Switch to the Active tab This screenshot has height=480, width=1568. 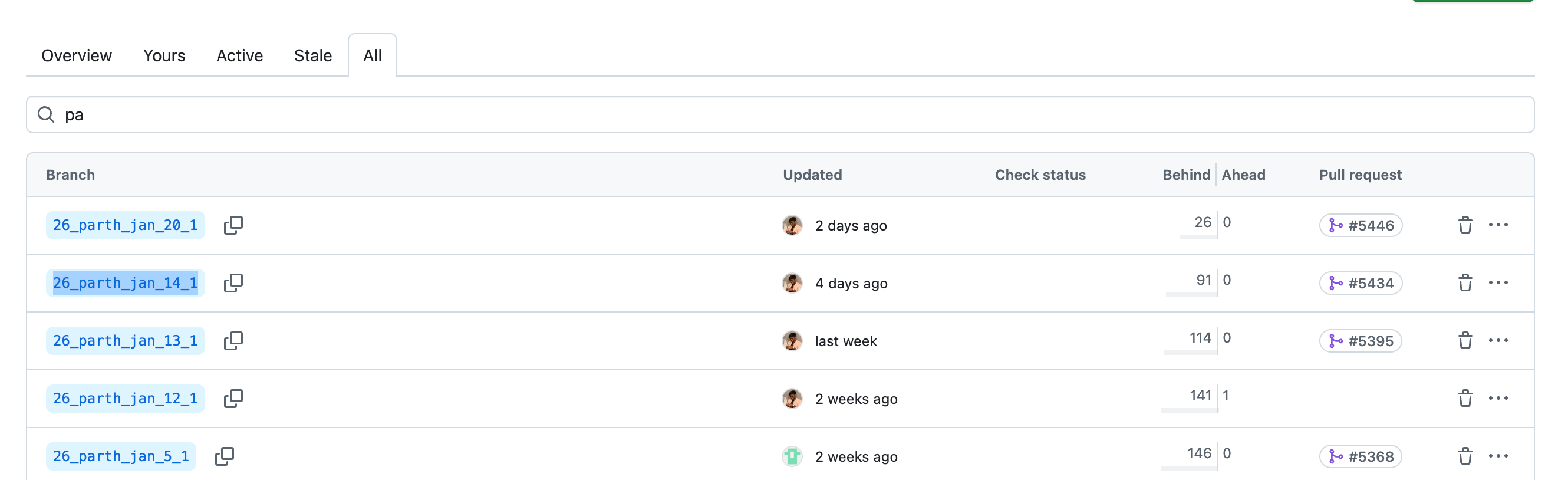(x=240, y=56)
